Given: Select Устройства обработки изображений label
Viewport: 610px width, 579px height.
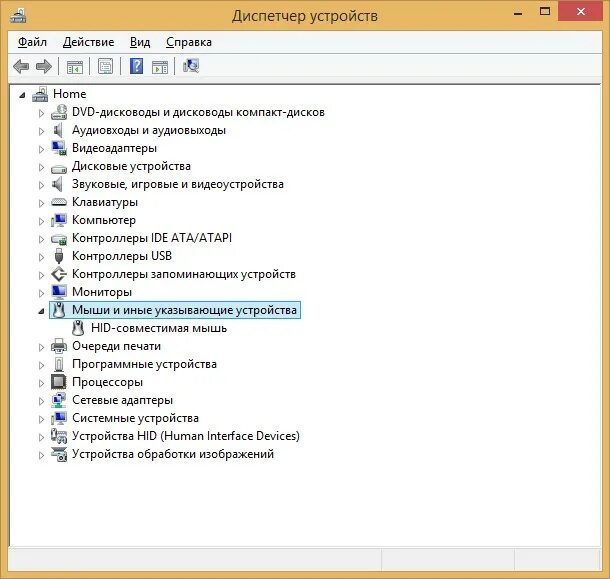Looking at the screenshot, I should coord(173,454).
